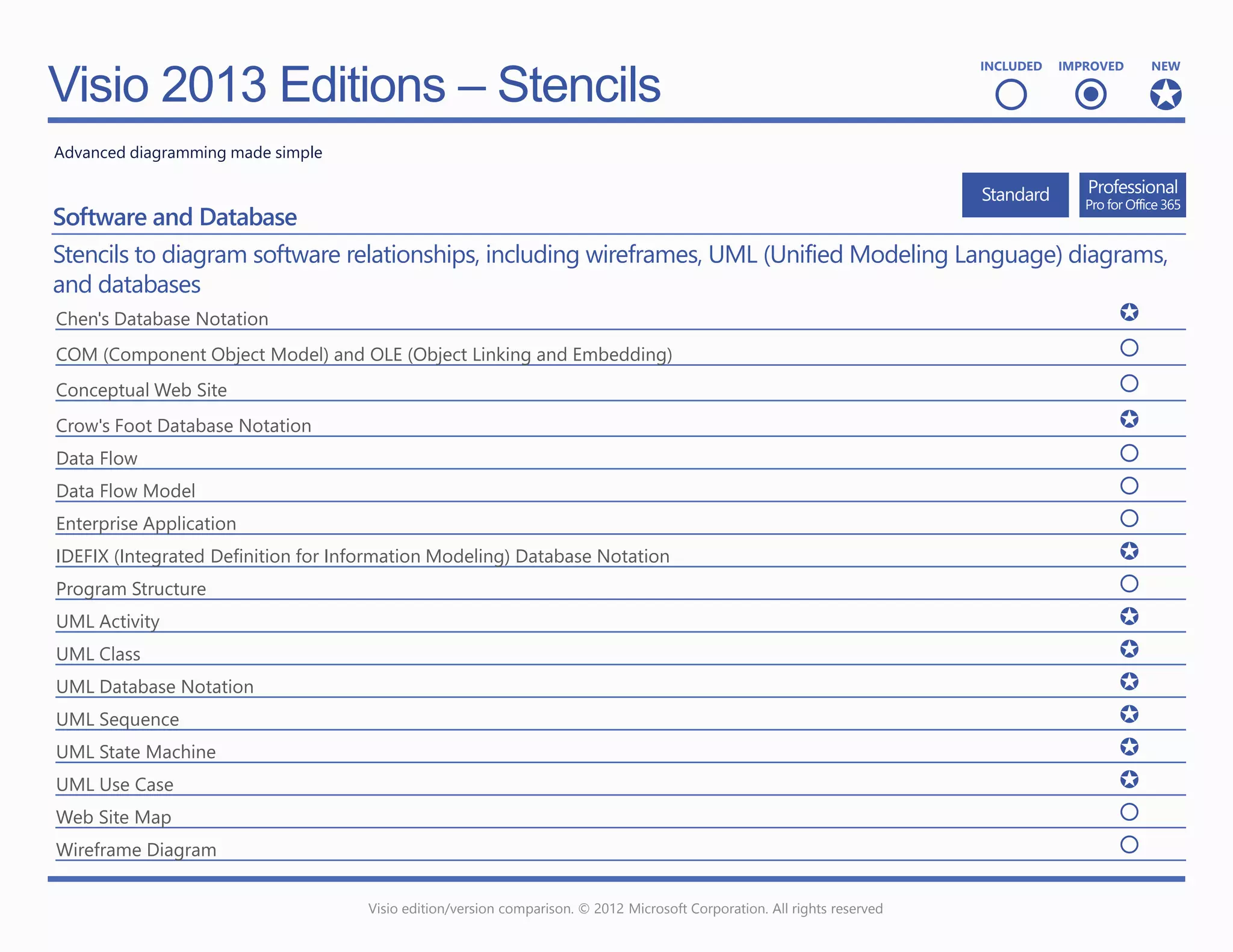The image size is (1233, 952).
Task: Click the Microsoft Corporation copyright footer
Action: tap(626, 909)
